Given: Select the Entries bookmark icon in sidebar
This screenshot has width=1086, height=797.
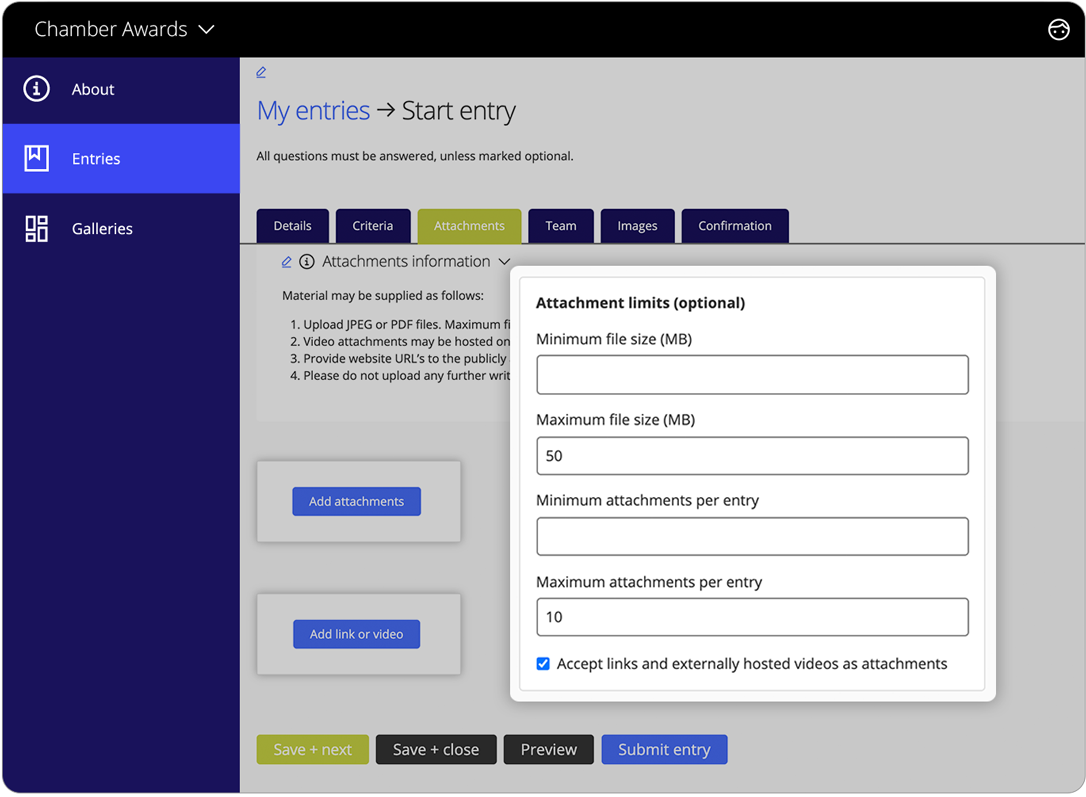Looking at the screenshot, I should pos(36,158).
